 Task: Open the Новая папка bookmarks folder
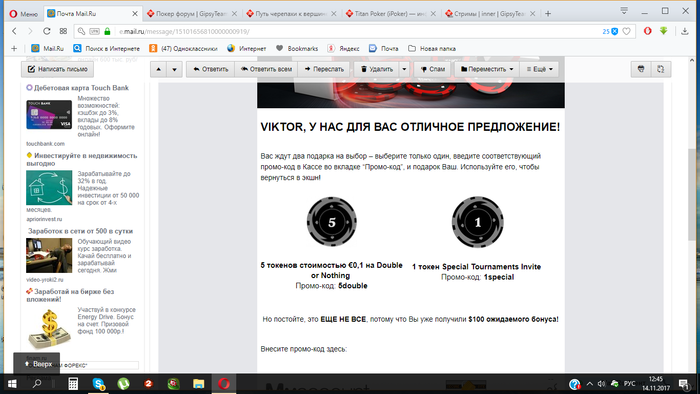tap(432, 48)
